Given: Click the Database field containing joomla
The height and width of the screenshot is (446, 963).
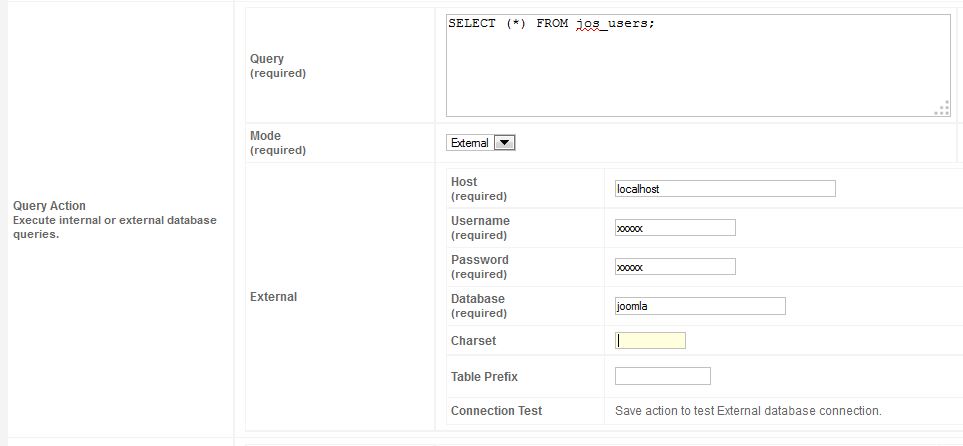Looking at the screenshot, I should (x=700, y=306).
